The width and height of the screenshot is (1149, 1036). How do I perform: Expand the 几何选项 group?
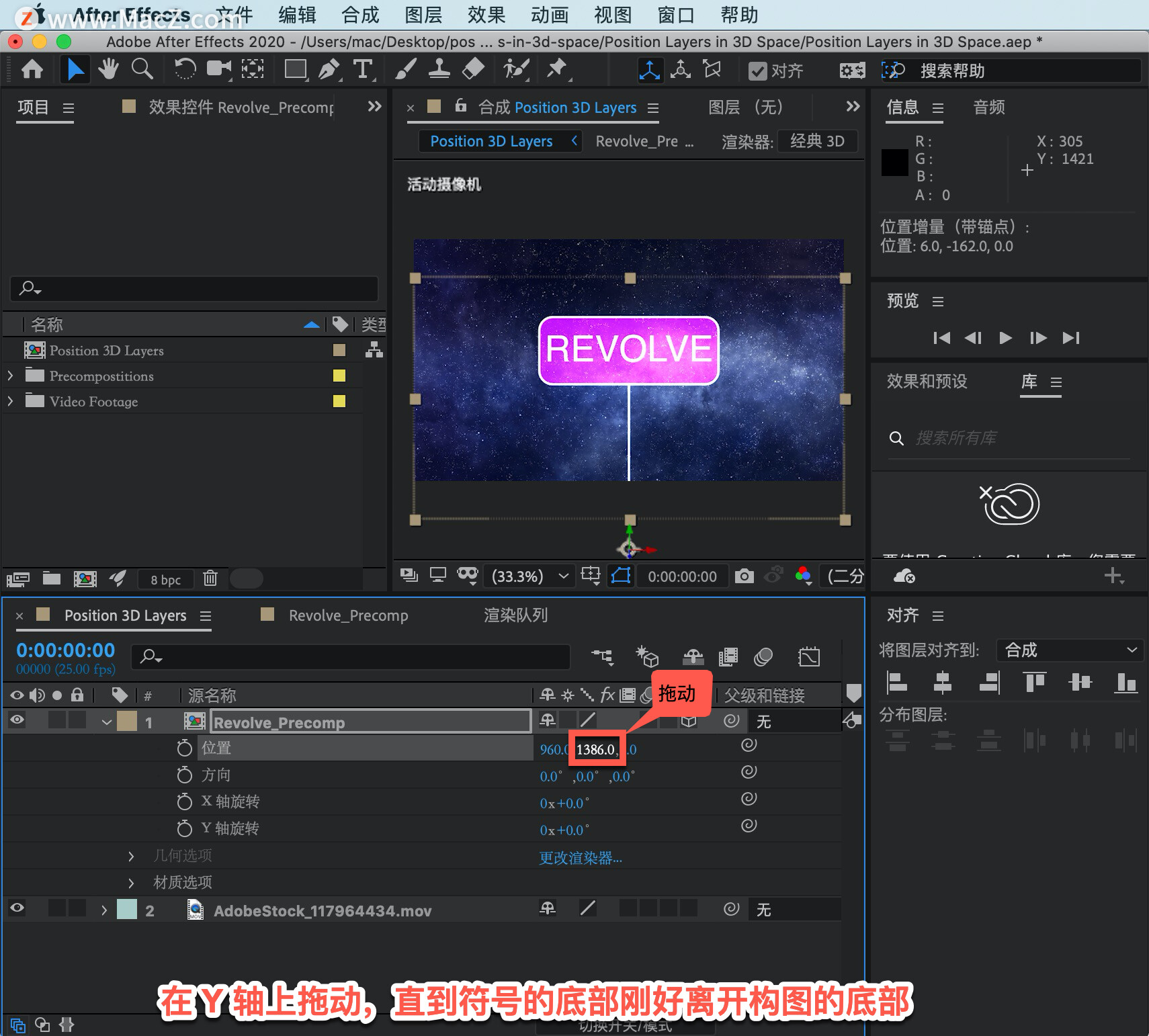(131, 856)
